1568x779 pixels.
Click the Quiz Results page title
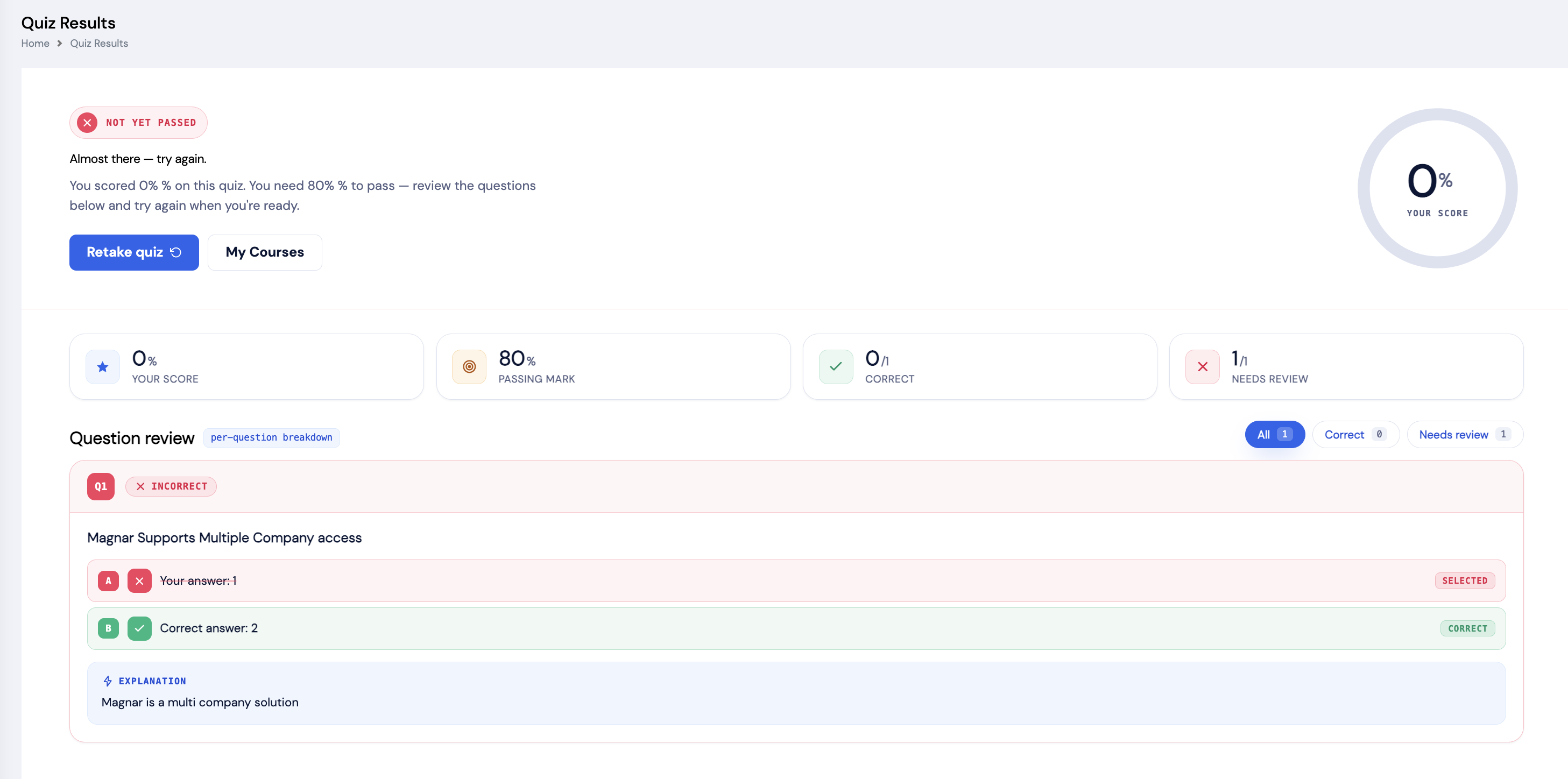pos(68,23)
